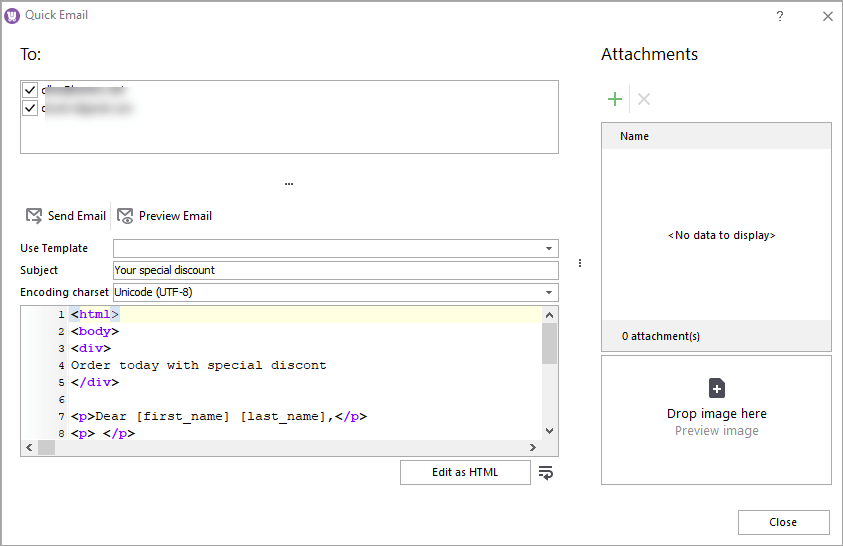Screen dimensions: 843x546
Task: Toggle the word wrap icon beside Edit as HTML
Action: click(x=545, y=473)
